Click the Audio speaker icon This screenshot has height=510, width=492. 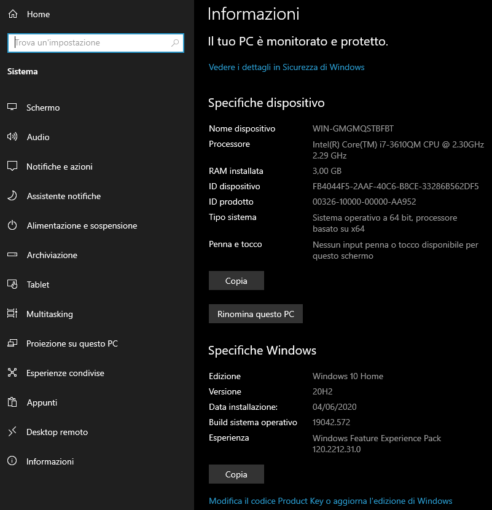pos(12,137)
